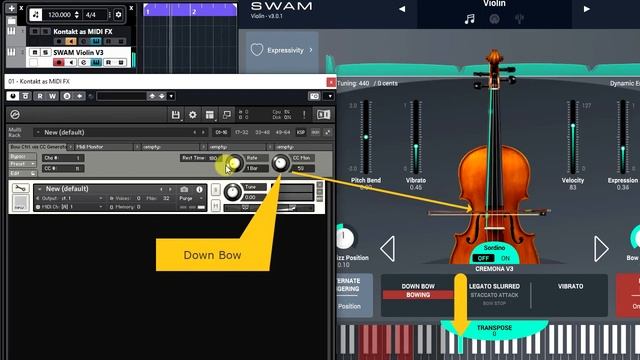Toggle Kontakt minimized view icon
The width and height of the screenshot is (640, 360).
click(x=227, y=115)
